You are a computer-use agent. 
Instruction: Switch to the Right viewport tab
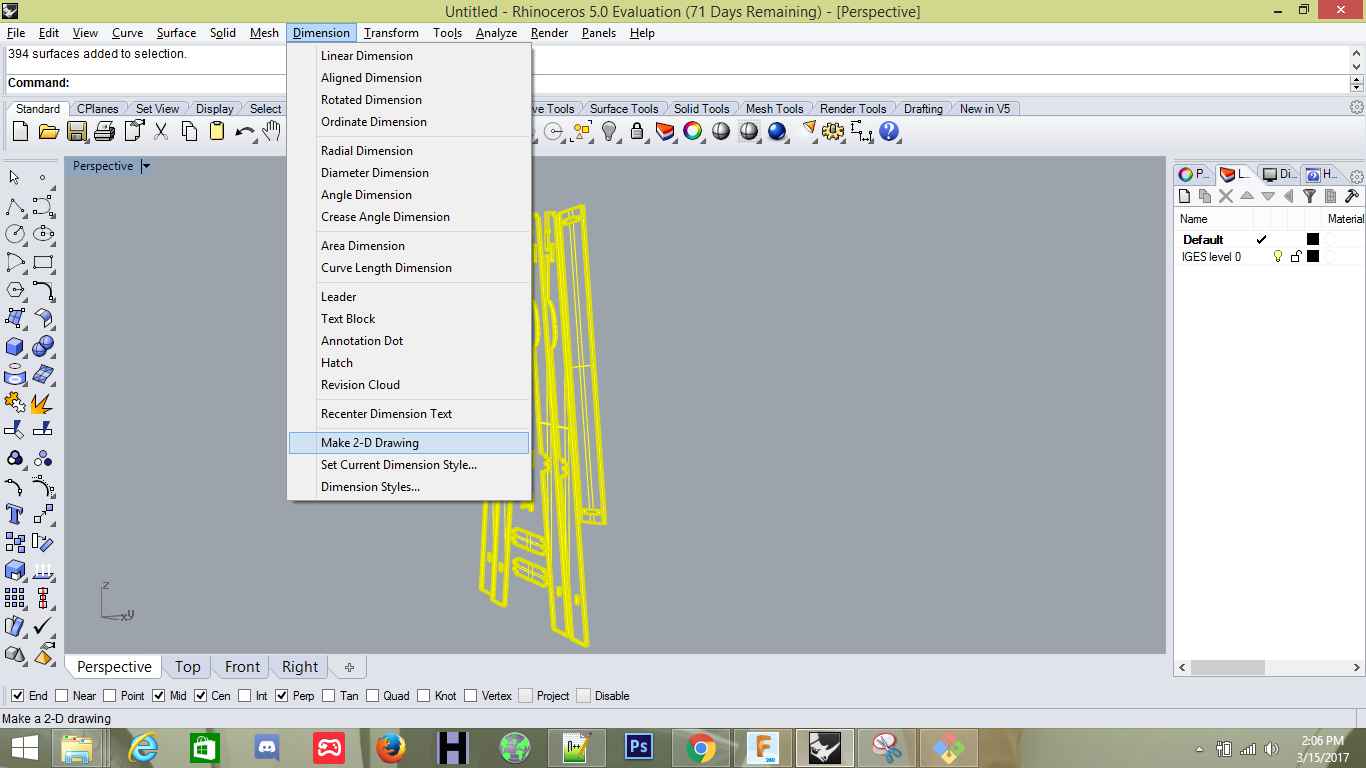(300, 667)
